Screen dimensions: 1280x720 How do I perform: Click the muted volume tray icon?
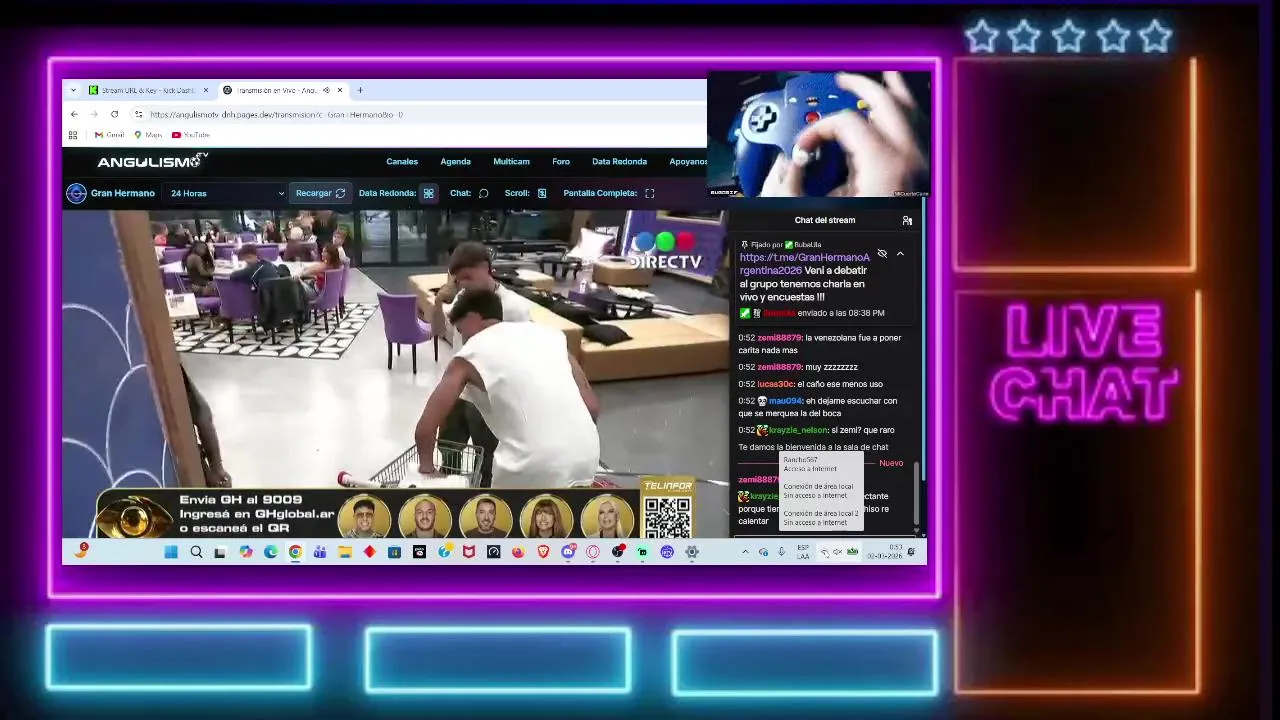pyautogui.click(x=838, y=552)
